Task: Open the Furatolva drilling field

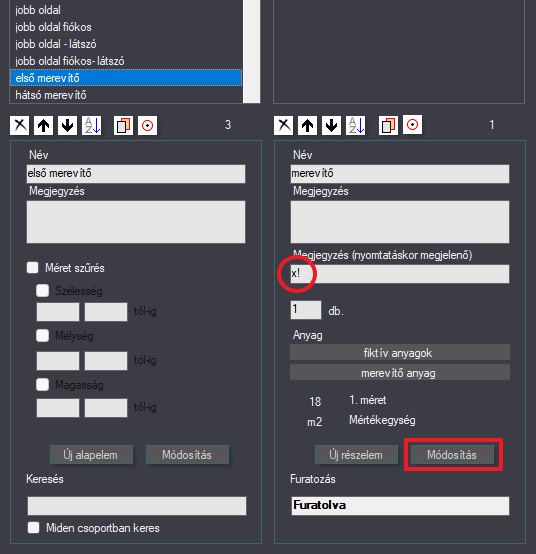Action: pyautogui.click(x=400, y=506)
